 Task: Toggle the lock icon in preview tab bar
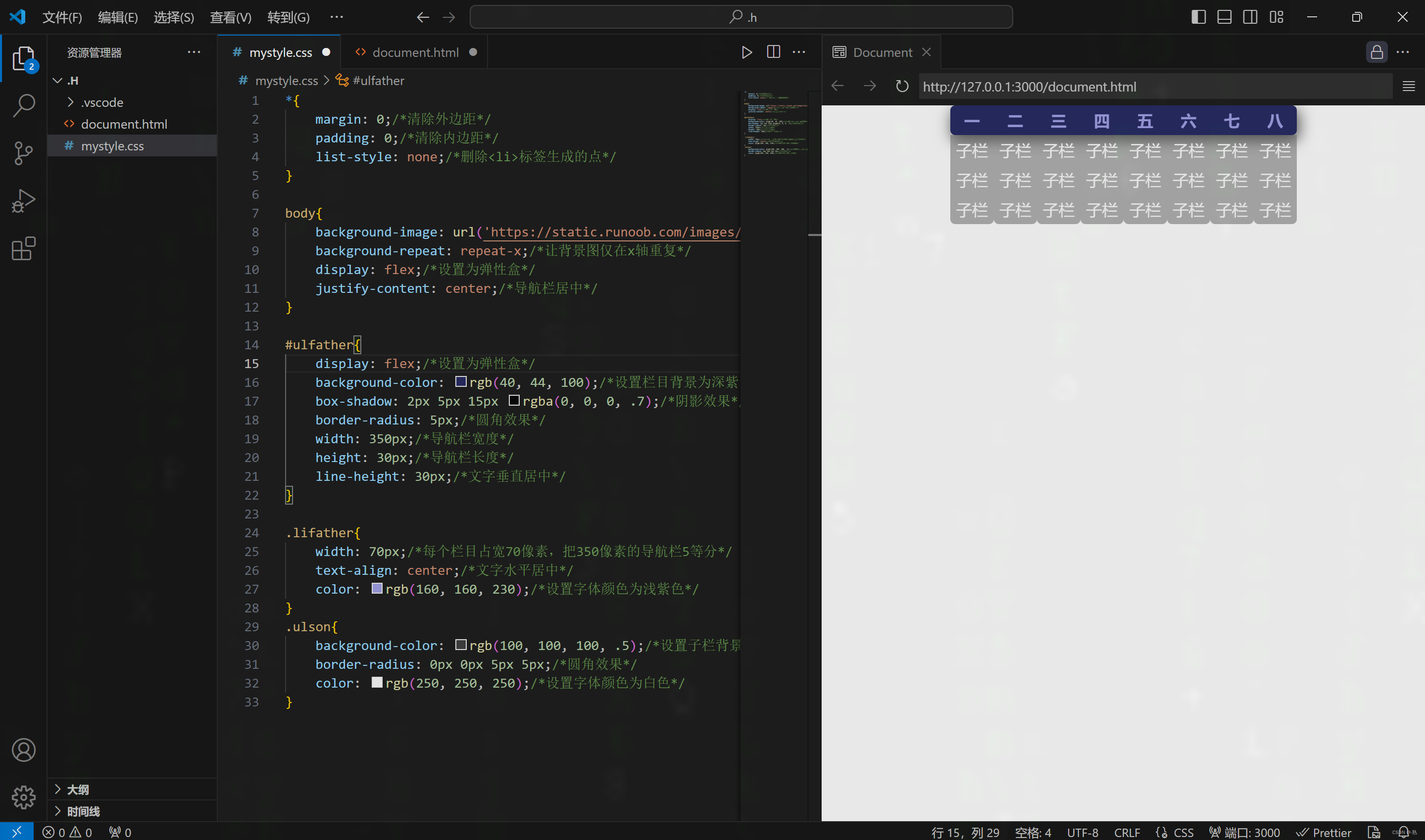1376,52
